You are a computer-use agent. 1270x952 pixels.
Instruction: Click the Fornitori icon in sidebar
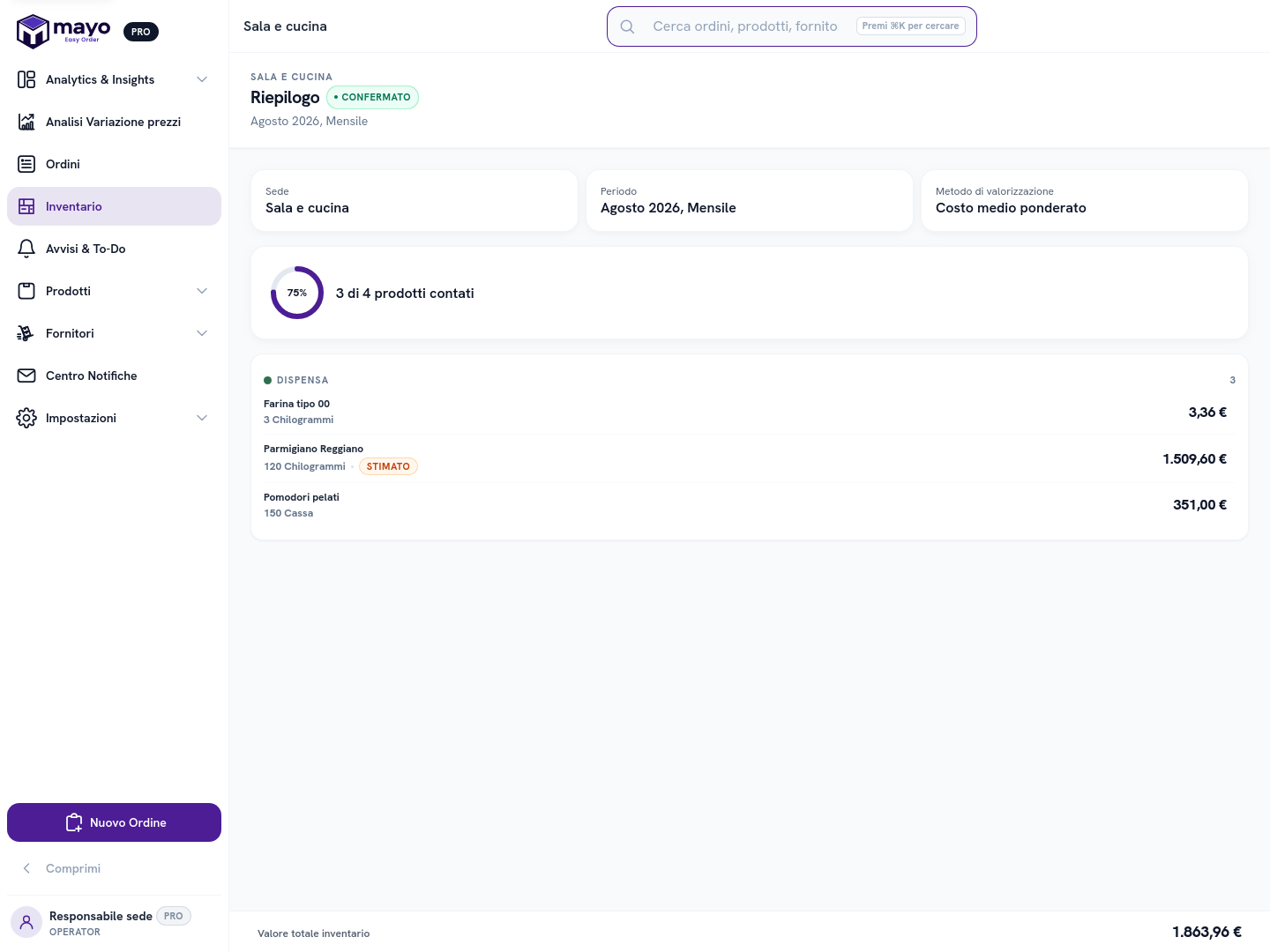[26, 333]
